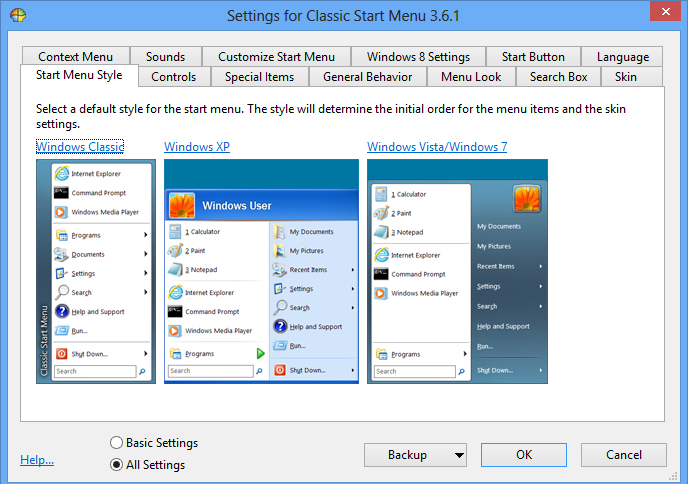Click Recent Items arrow in XP preview
Viewport: 688px width, 484px height.
point(352,269)
